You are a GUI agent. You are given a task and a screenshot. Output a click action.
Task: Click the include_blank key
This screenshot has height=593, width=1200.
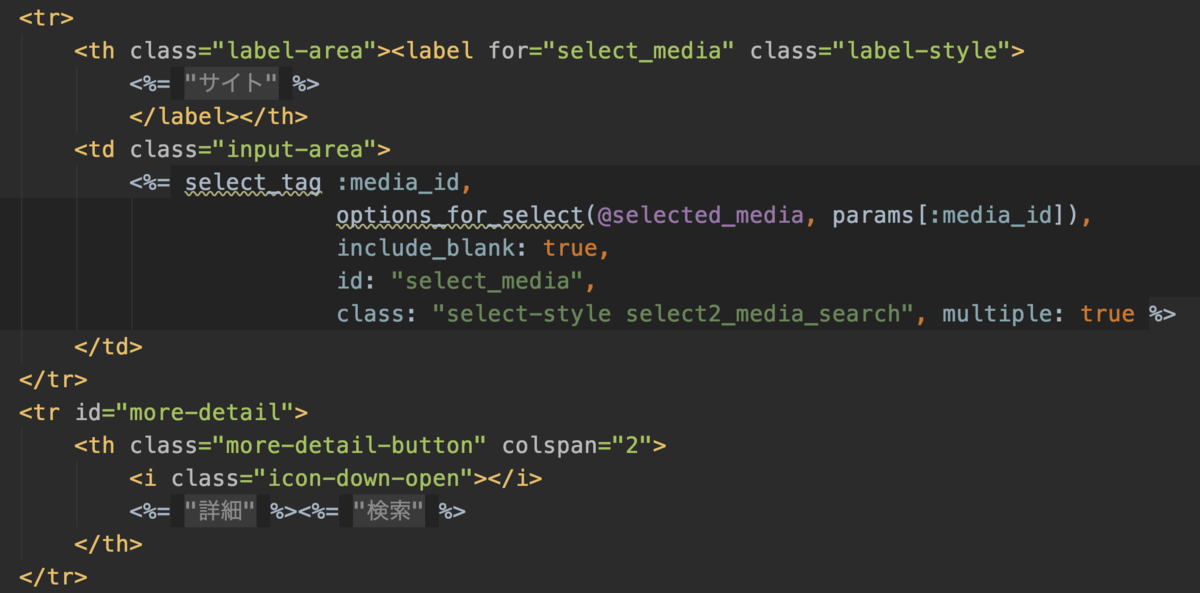click(x=439, y=247)
